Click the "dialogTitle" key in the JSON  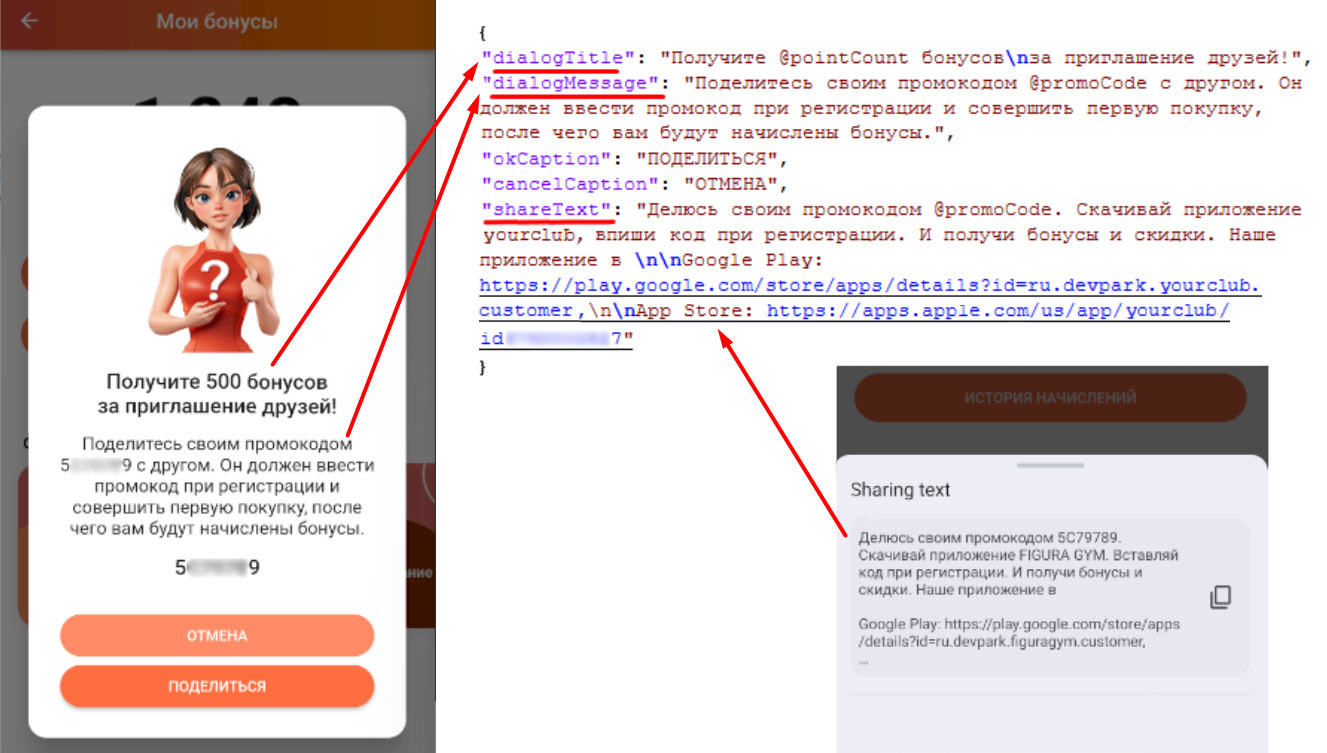559,58
